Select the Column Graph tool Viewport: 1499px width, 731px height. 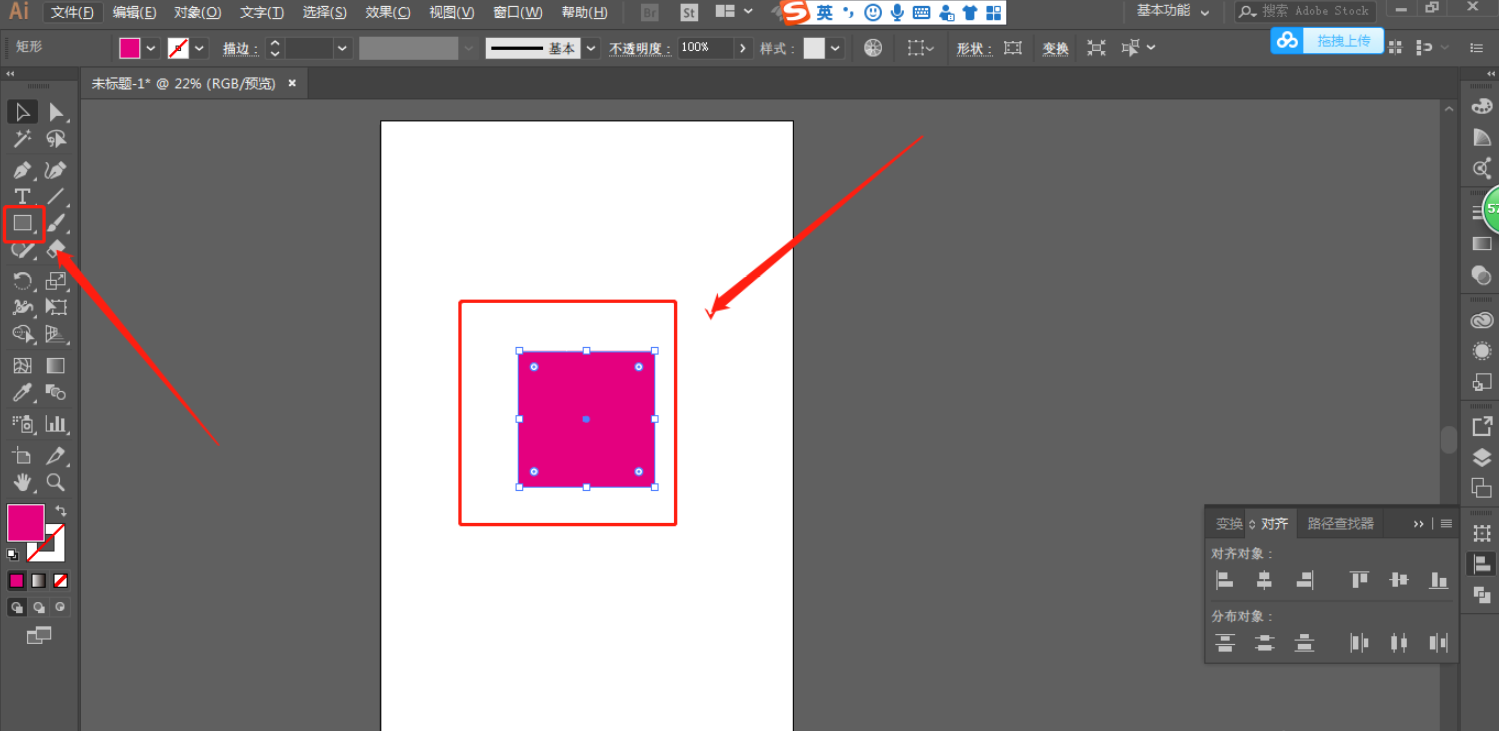56,424
